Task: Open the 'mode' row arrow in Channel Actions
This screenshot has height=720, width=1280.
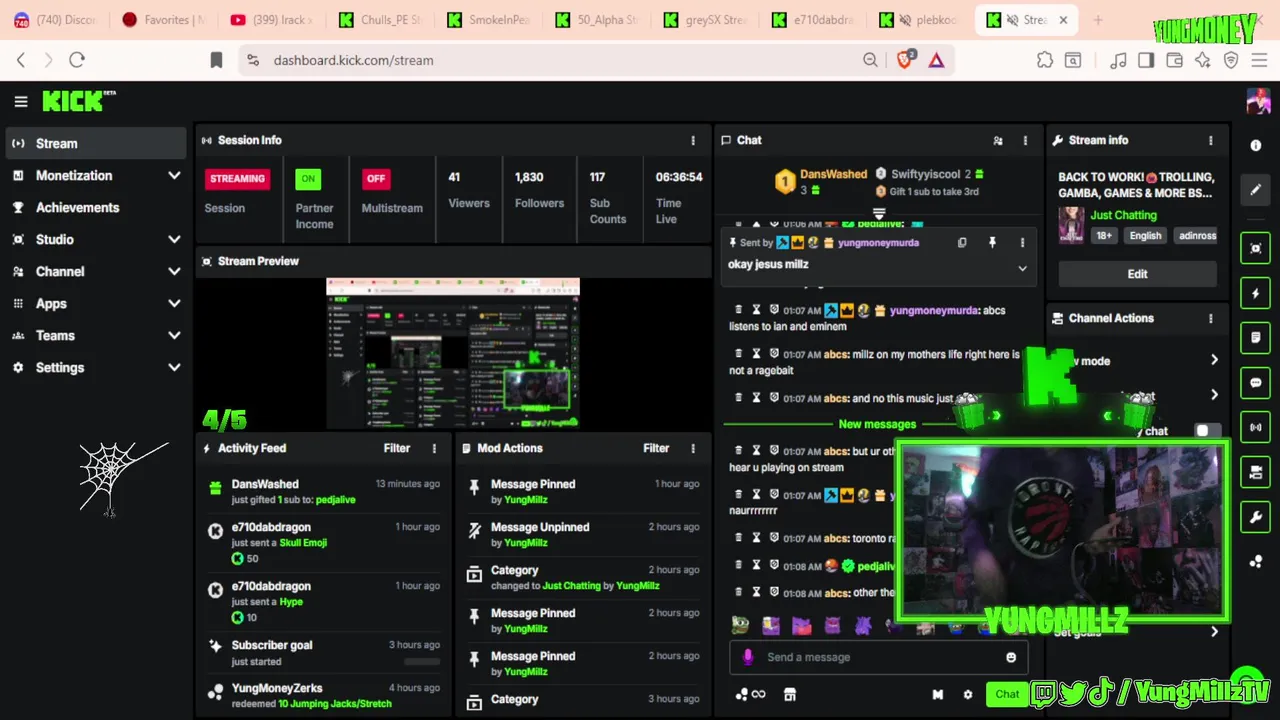Action: (1214, 361)
